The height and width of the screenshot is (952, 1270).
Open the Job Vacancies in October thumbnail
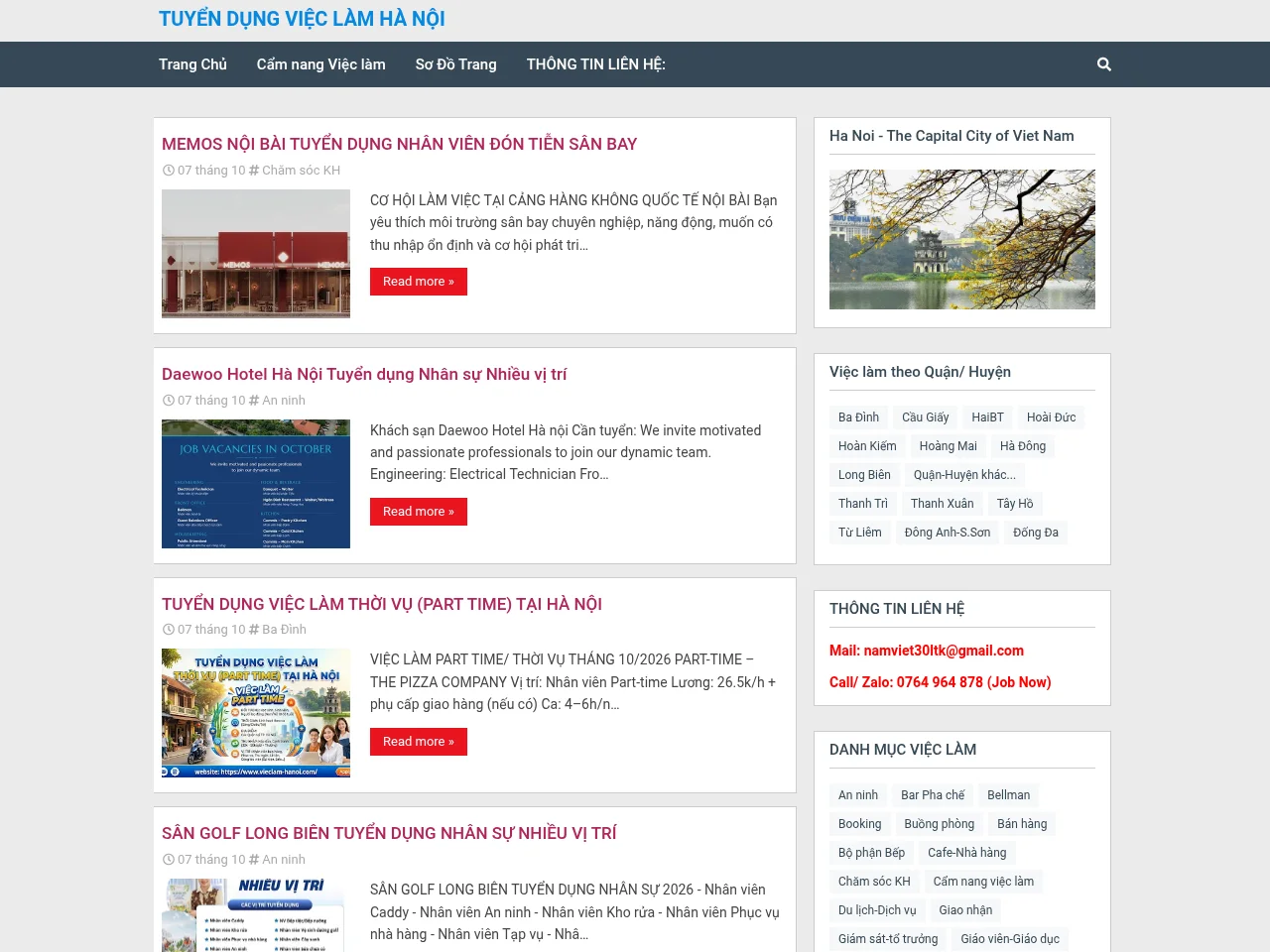[256, 484]
